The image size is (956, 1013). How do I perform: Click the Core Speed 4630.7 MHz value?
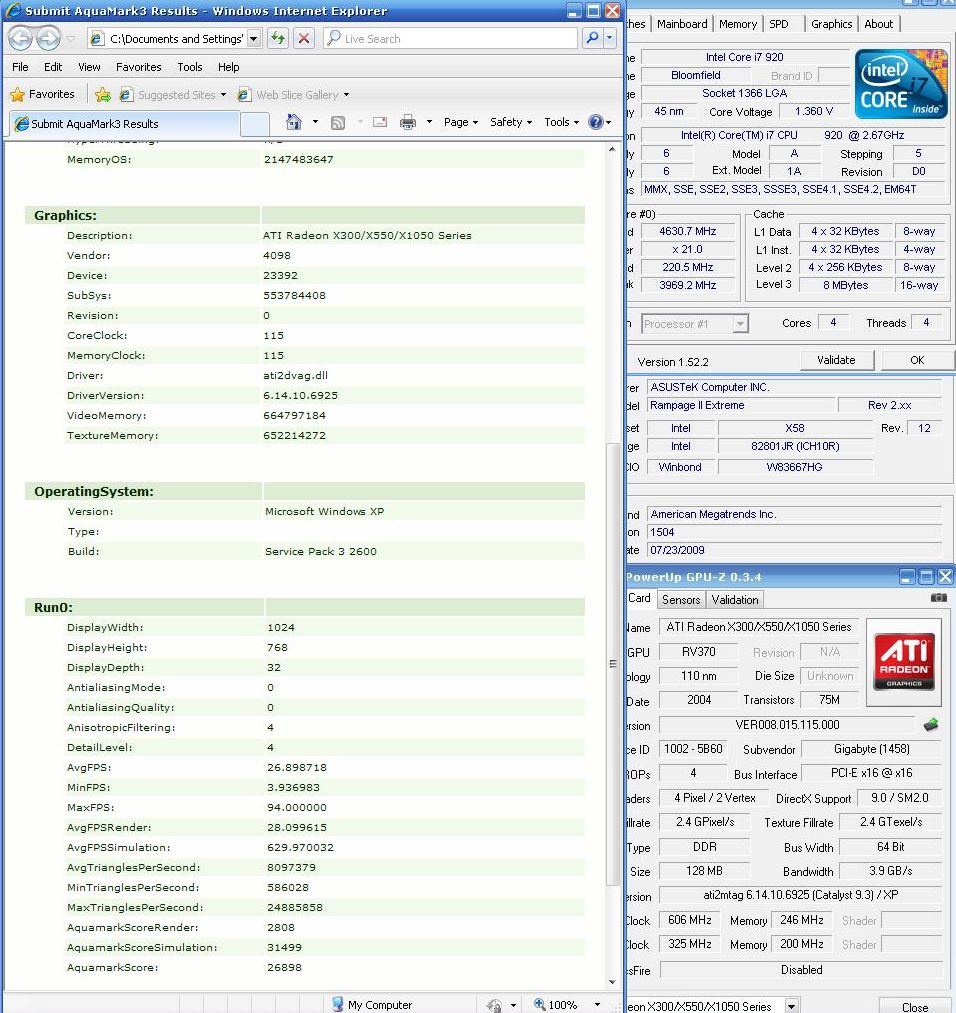coord(687,231)
